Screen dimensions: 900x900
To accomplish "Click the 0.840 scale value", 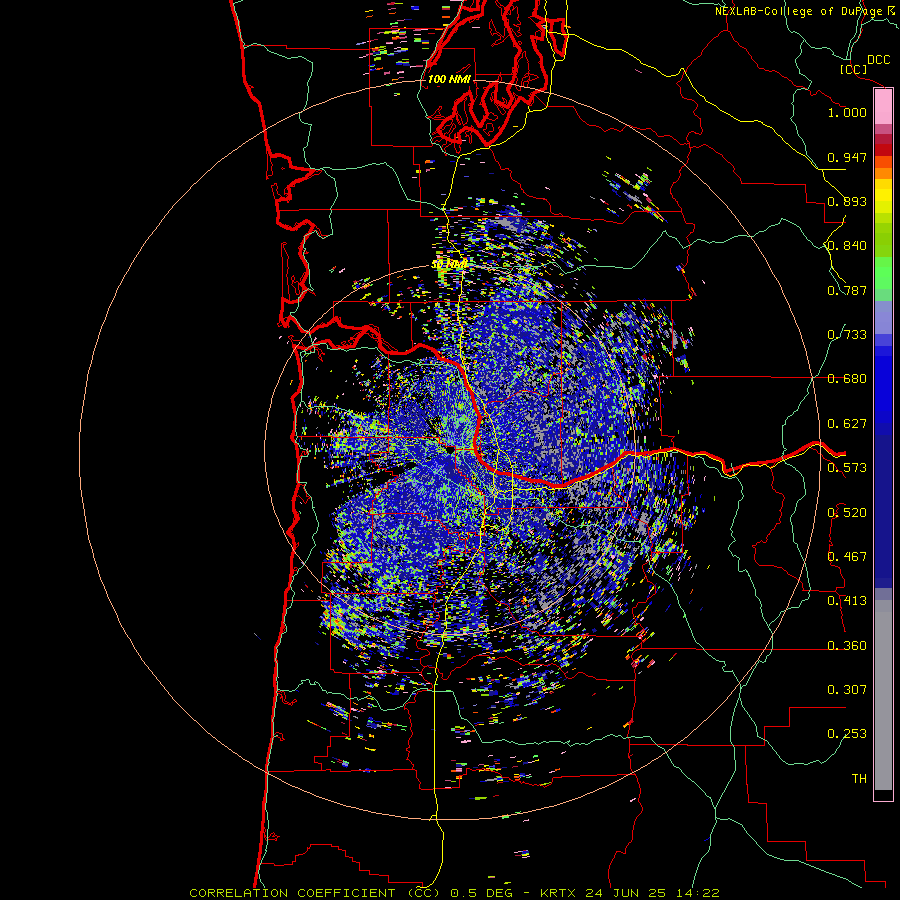I will pyautogui.click(x=847, y=246).
